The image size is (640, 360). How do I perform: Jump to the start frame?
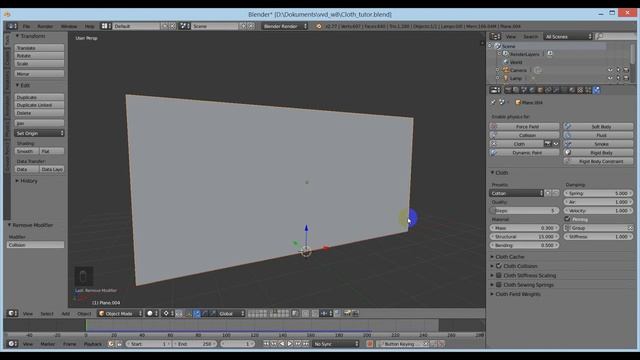pos(266,344)
